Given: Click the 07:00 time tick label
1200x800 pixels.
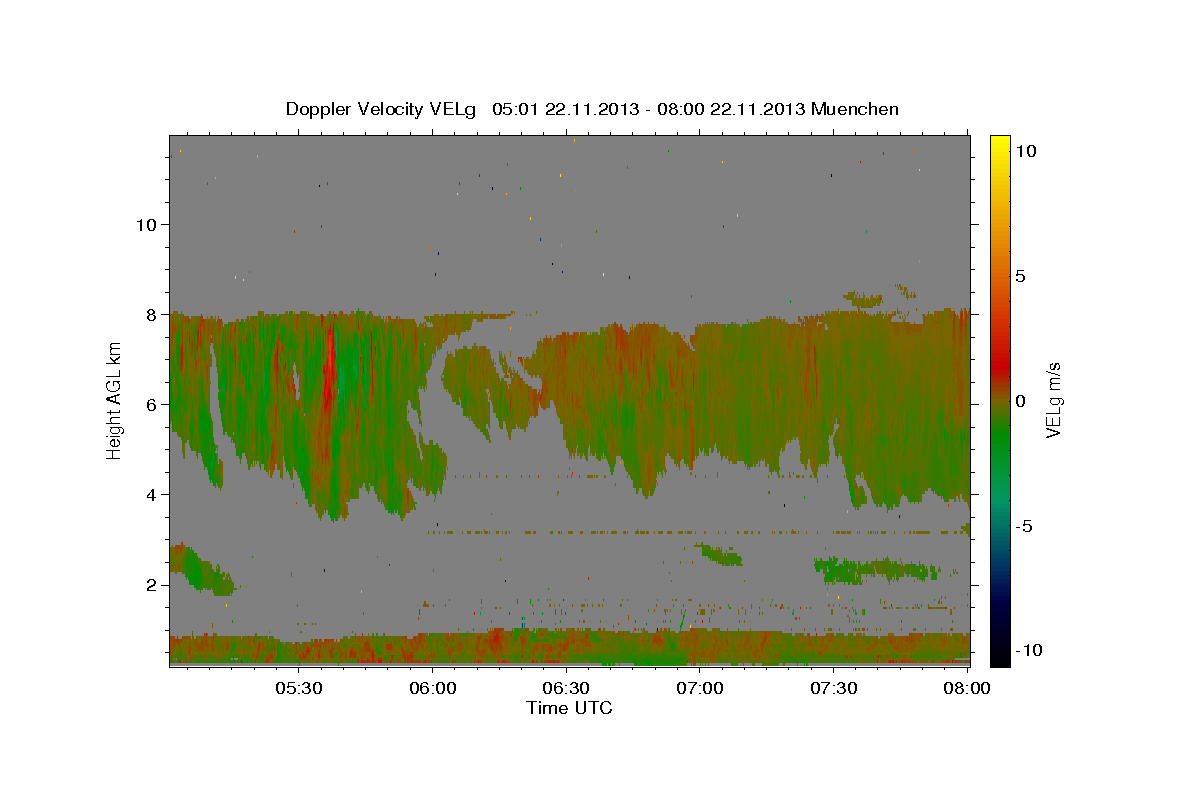Looking at the screenshot, I should (700, 688).
